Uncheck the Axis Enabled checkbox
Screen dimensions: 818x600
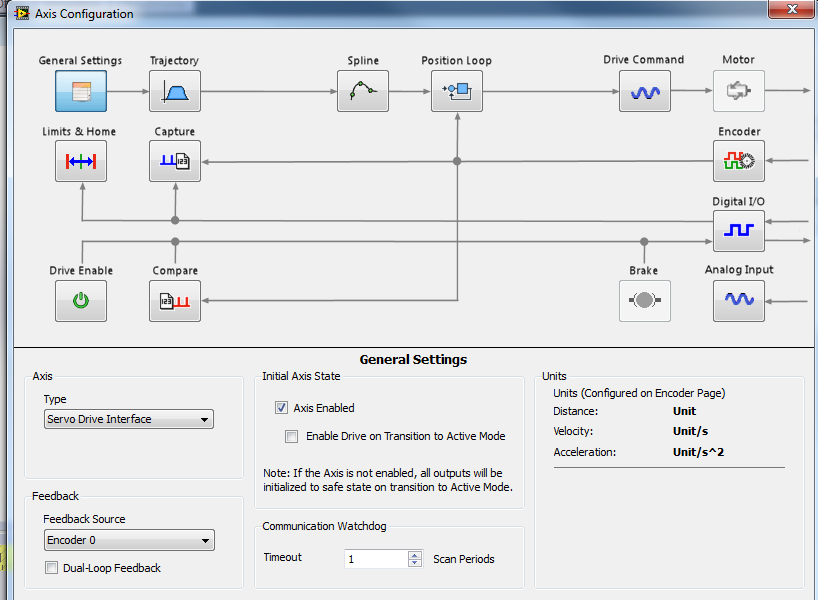click(x=281, y=408)
